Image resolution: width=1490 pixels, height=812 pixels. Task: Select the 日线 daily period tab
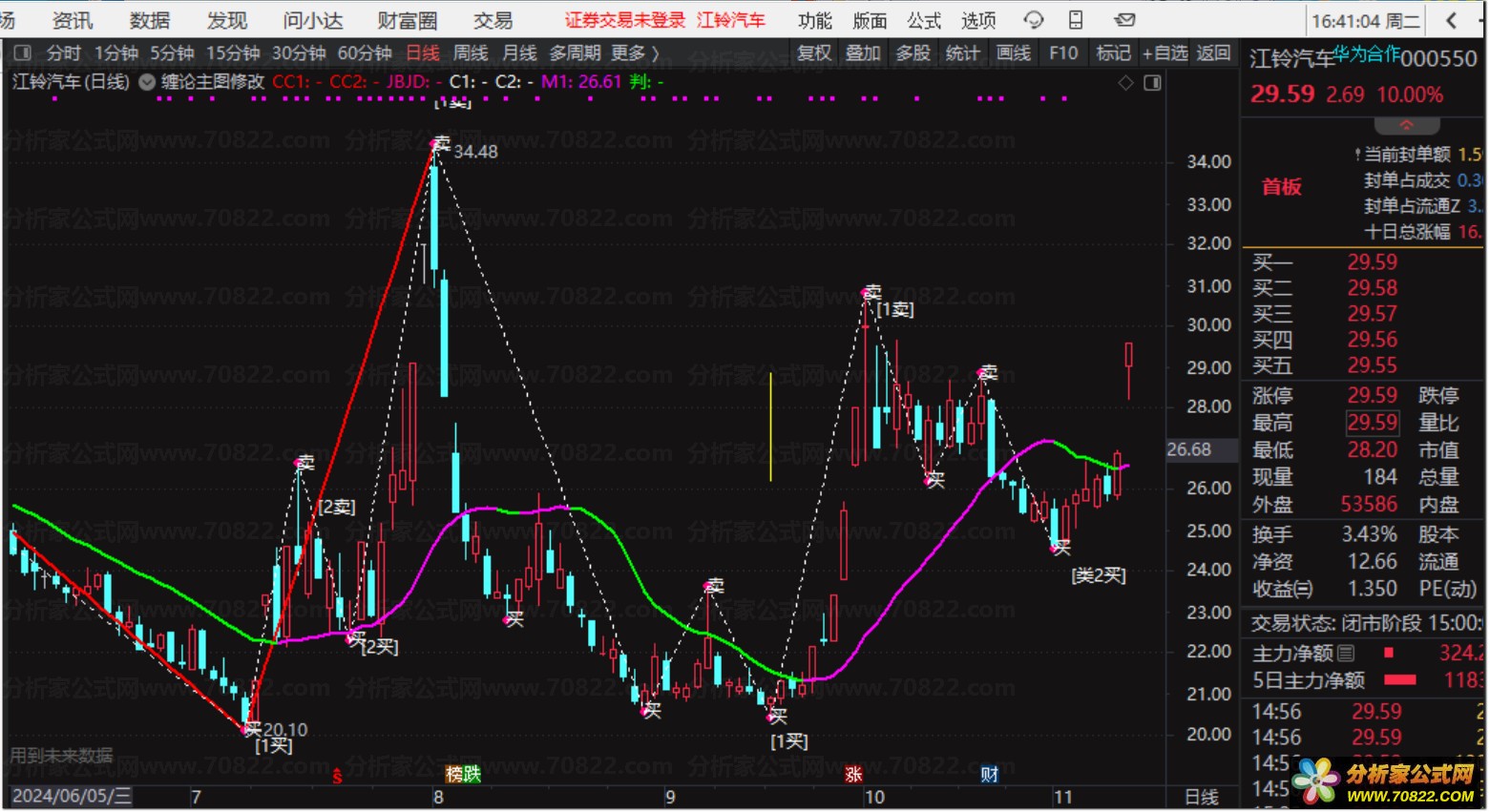pyautogui.click(x=423, y=53)
